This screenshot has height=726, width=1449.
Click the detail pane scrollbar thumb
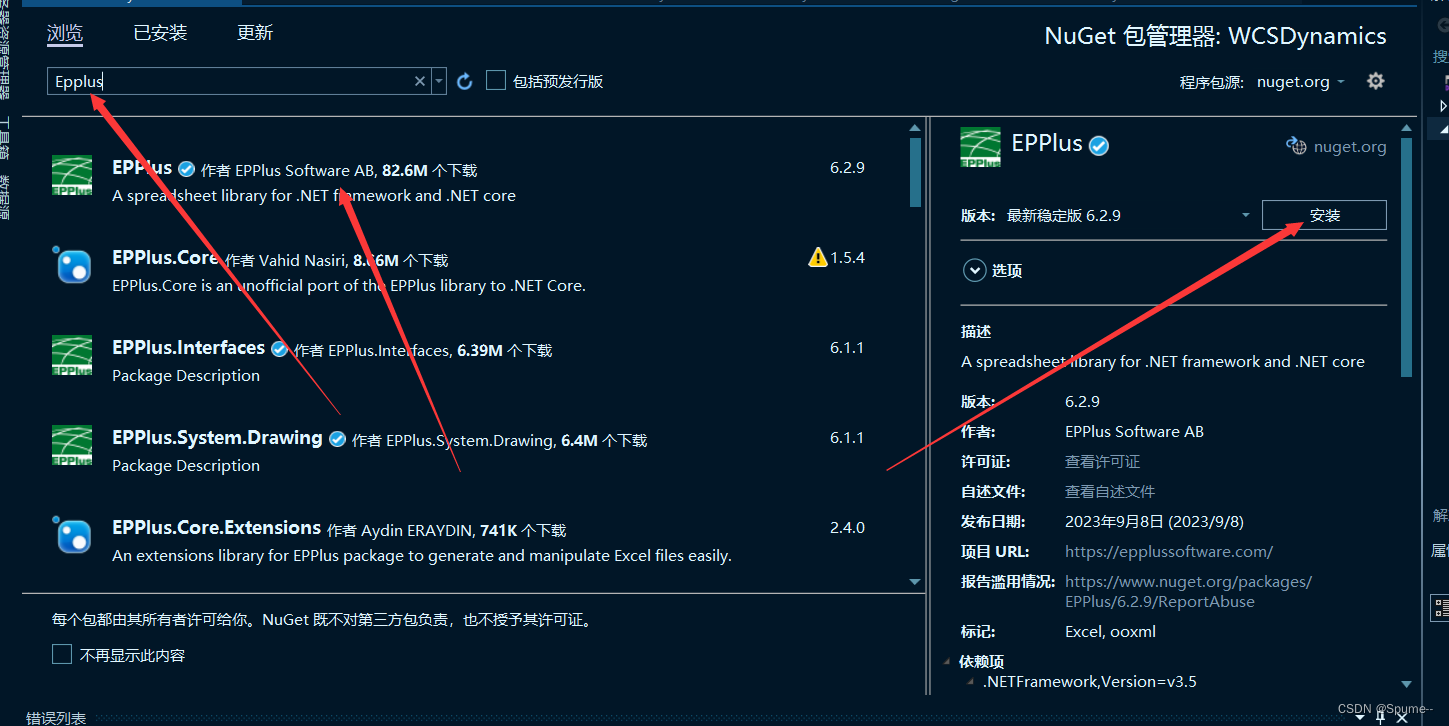coord(1406,258)
